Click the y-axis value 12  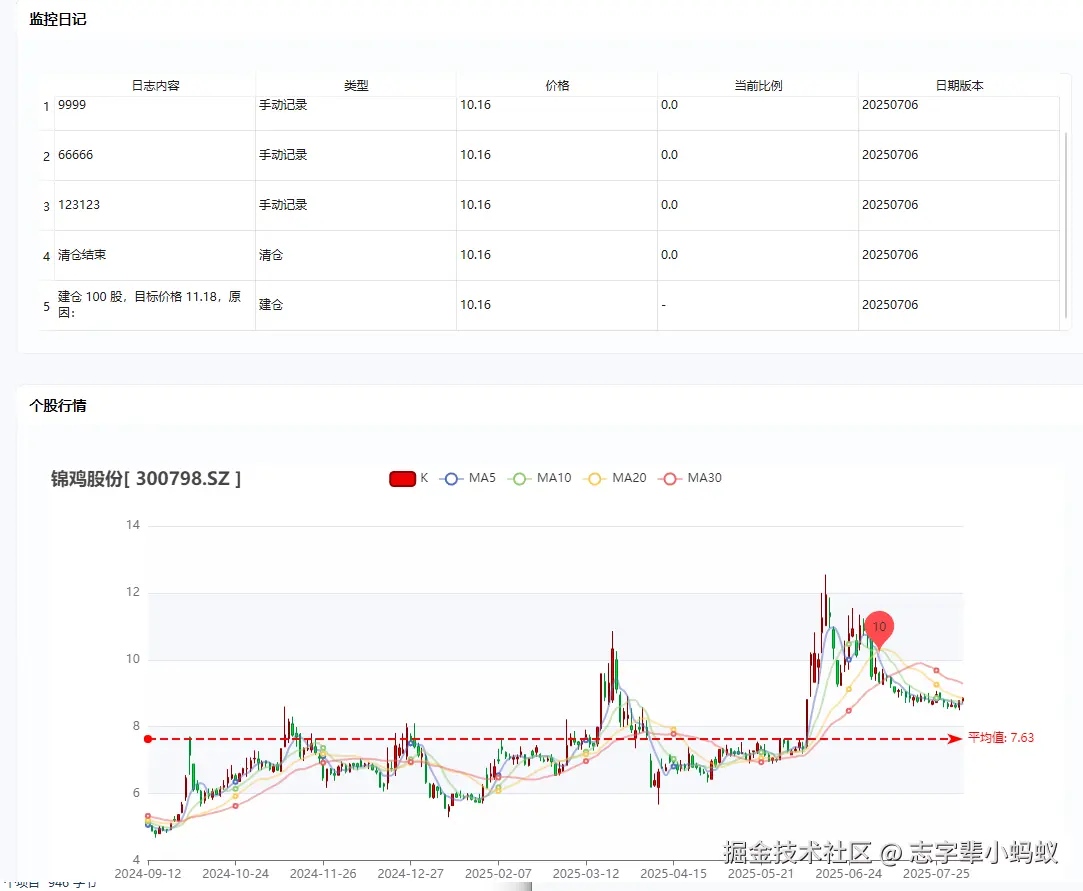pos(133,592)
